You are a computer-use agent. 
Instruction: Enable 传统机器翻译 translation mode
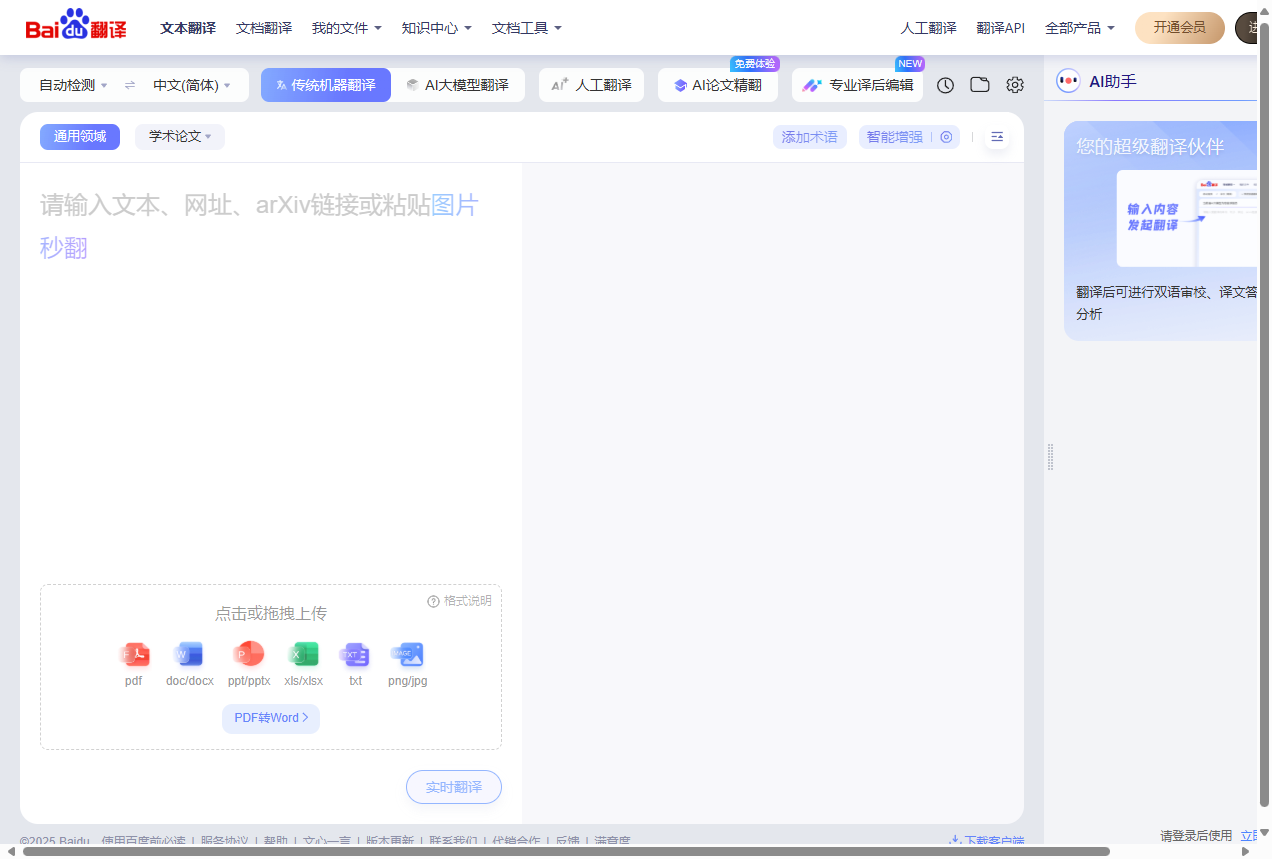325,85
